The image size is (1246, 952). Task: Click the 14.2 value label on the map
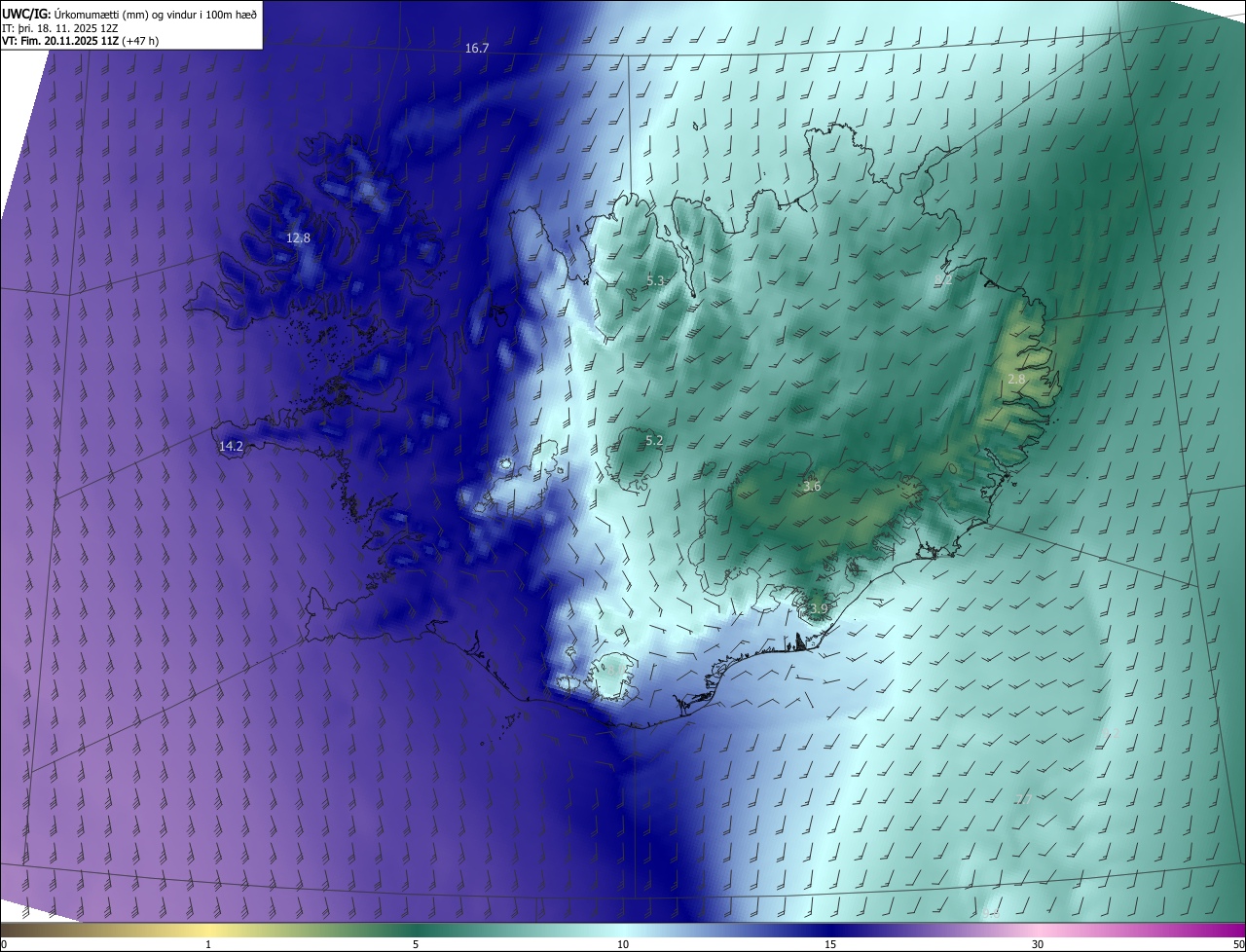[x=231, y=446]
